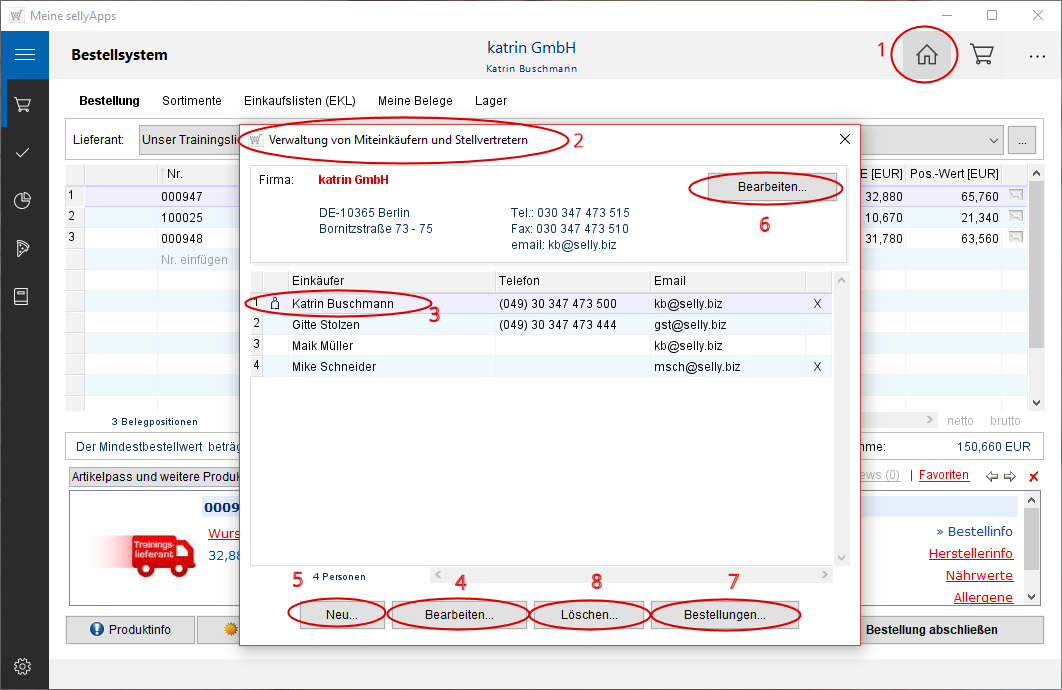Expand the Lieferant dropdown arrow
The width and height of the screenshot is (1062, 690).
(994, 140)
